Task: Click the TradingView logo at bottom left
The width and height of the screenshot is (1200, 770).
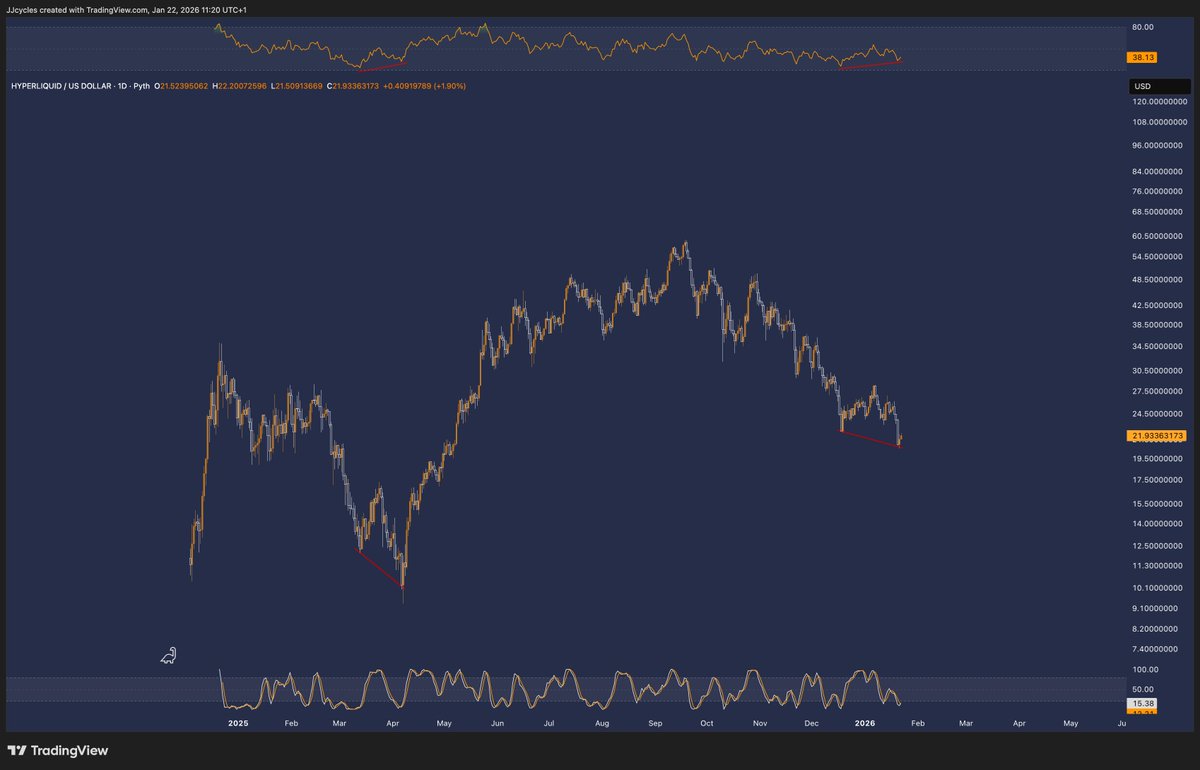Action: 57,750
